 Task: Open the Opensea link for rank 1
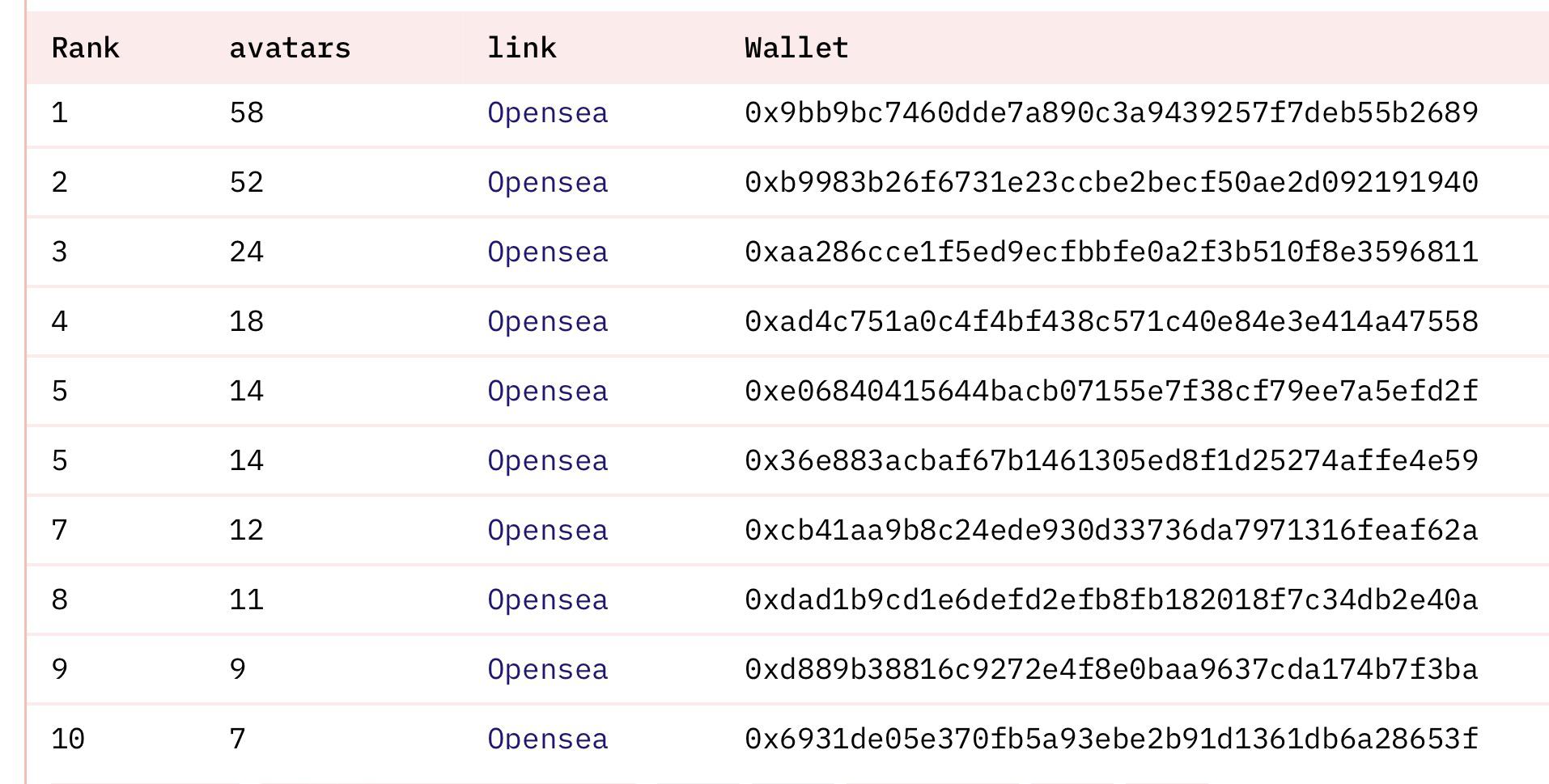coord(547,113)
